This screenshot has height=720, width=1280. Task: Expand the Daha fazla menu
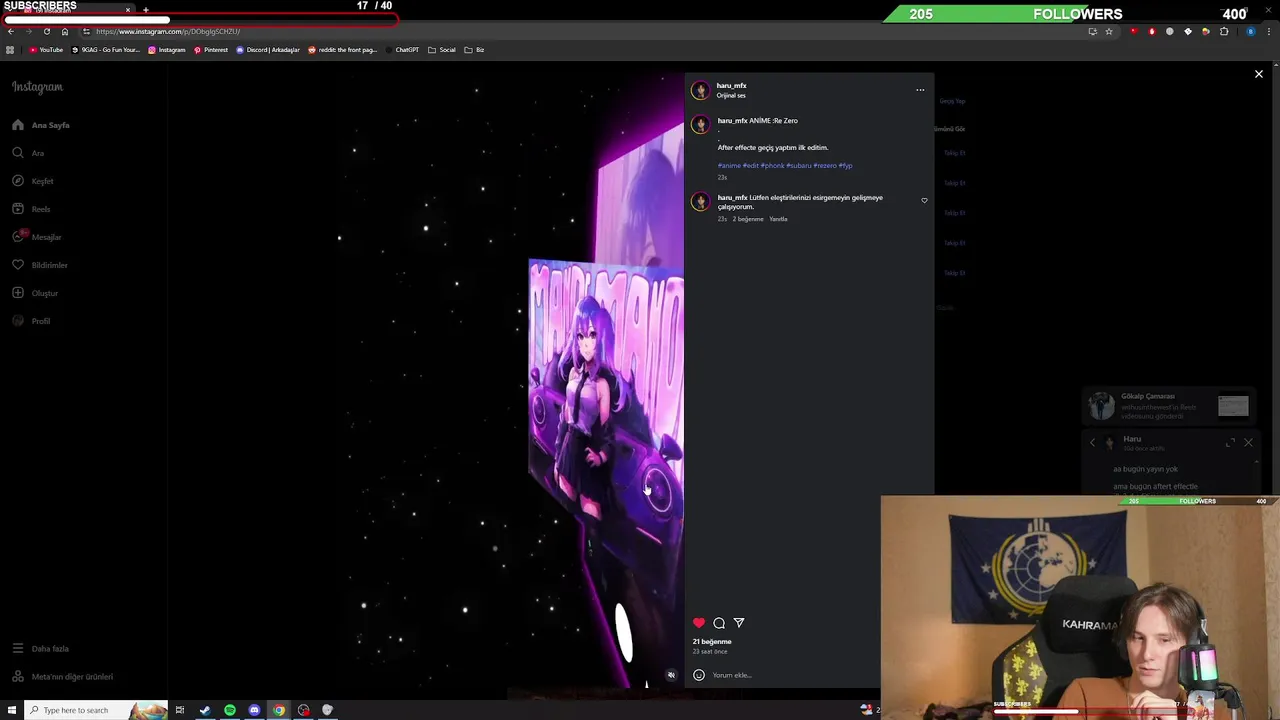pyautogui.click(x=40, y=649)
